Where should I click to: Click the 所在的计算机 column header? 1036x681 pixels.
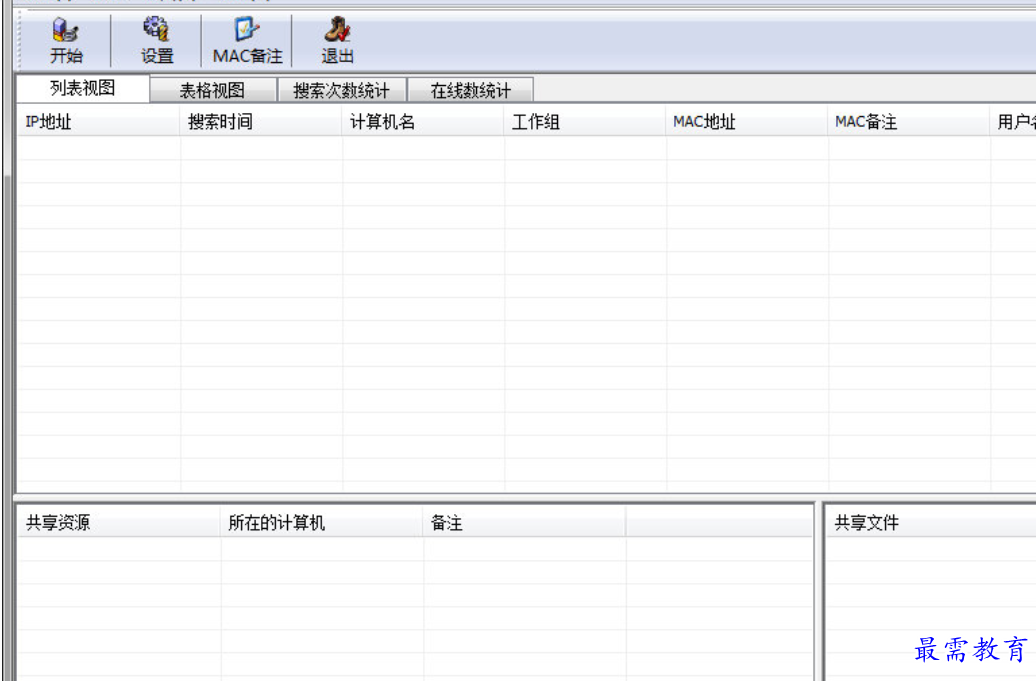[322, 523]
